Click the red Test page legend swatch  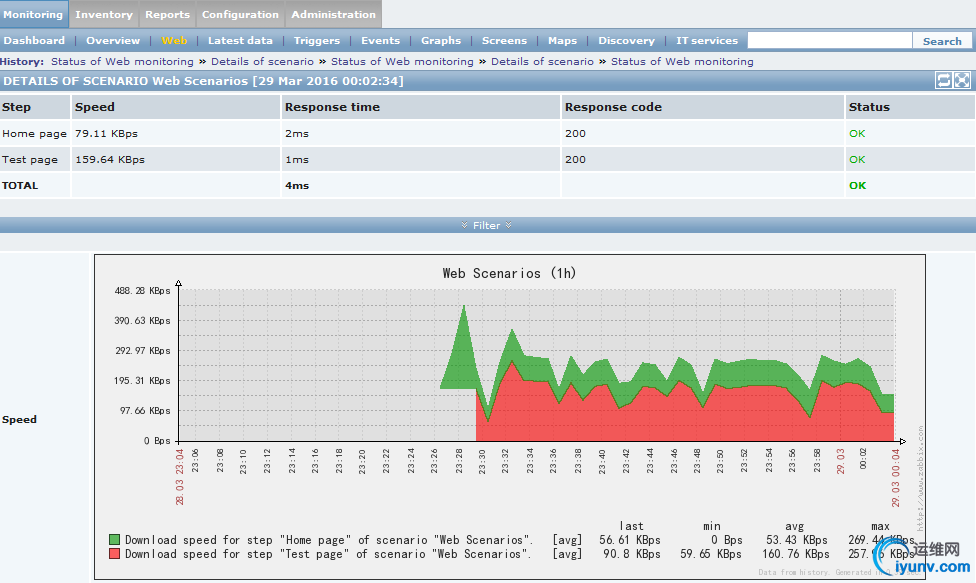[115, 554]
